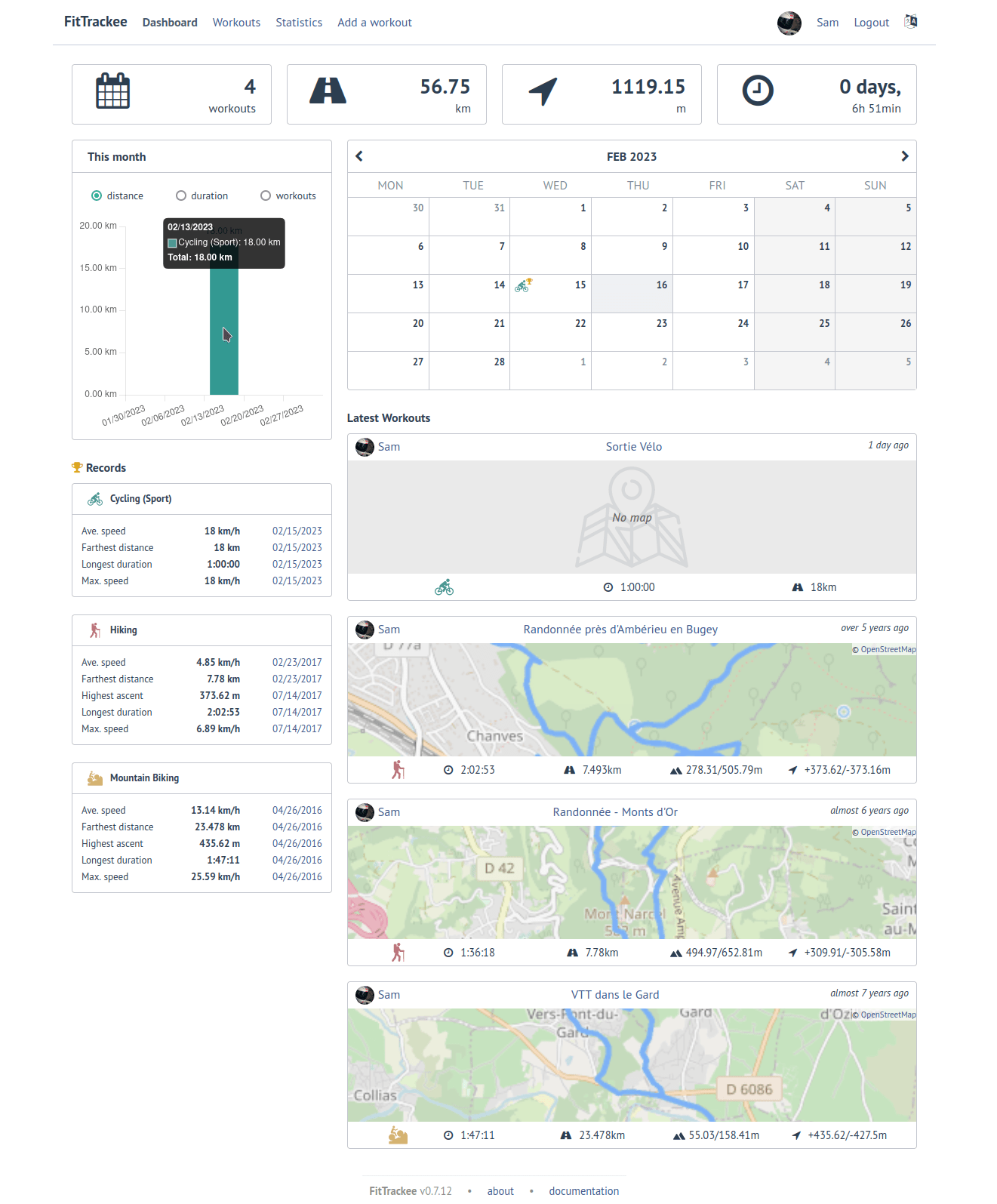Screen dimensions: 997x1204
Task: Click the "Latest Workouts" heading
Action: pyautogui.click(x=389, y=418)
